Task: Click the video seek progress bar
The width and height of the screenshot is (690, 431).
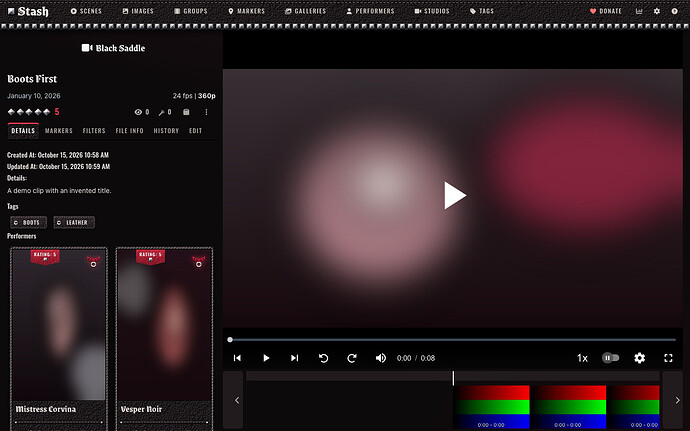Action: (x=452, y=339)
